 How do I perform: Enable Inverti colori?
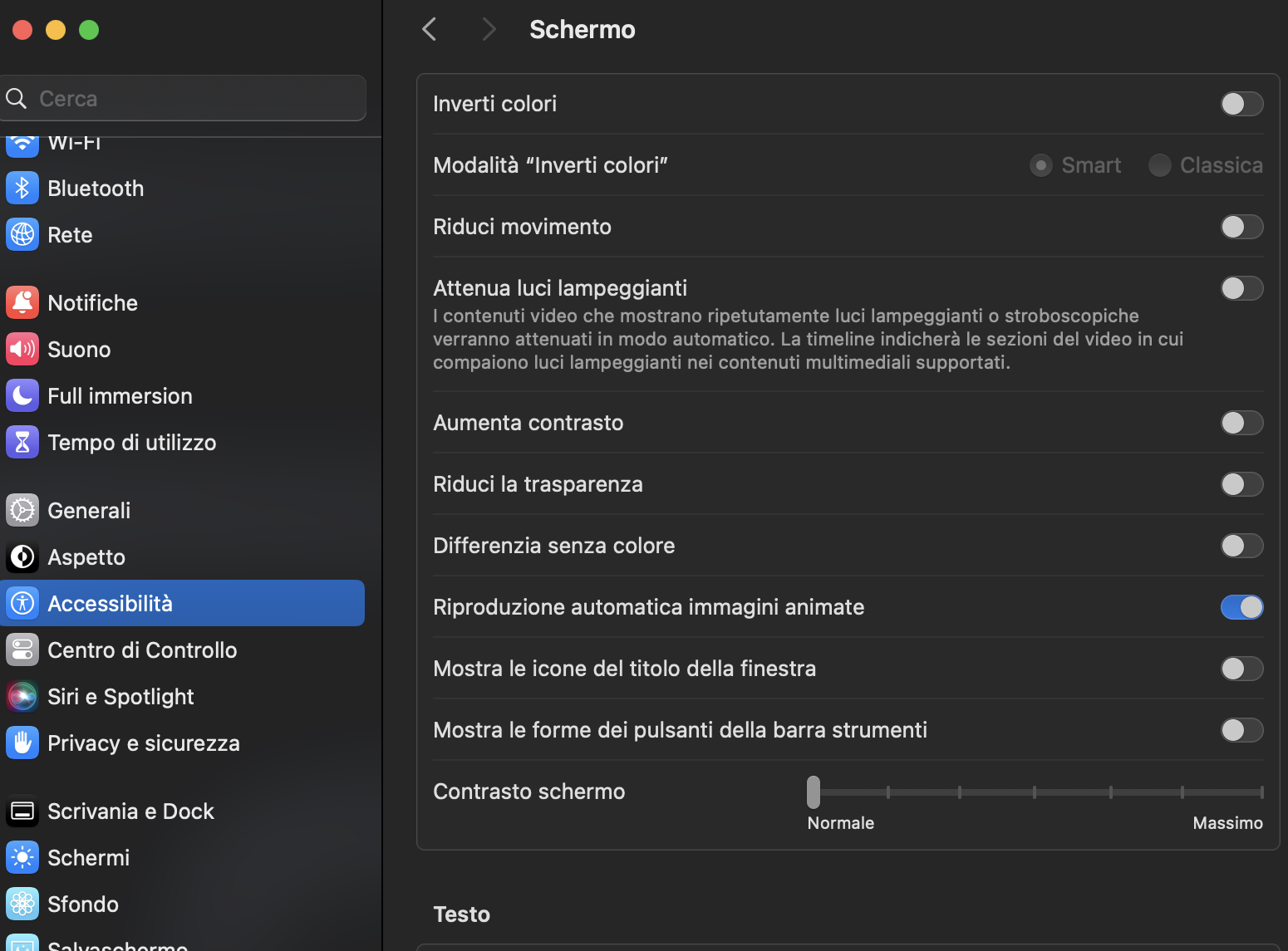pyautogui.click(x=1241, y=104)
